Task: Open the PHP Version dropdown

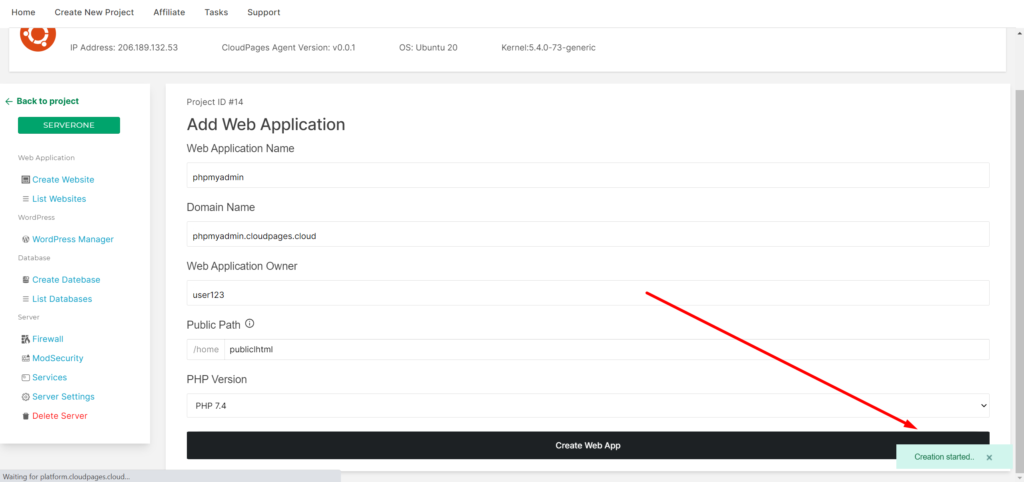Action: point(588,406)
